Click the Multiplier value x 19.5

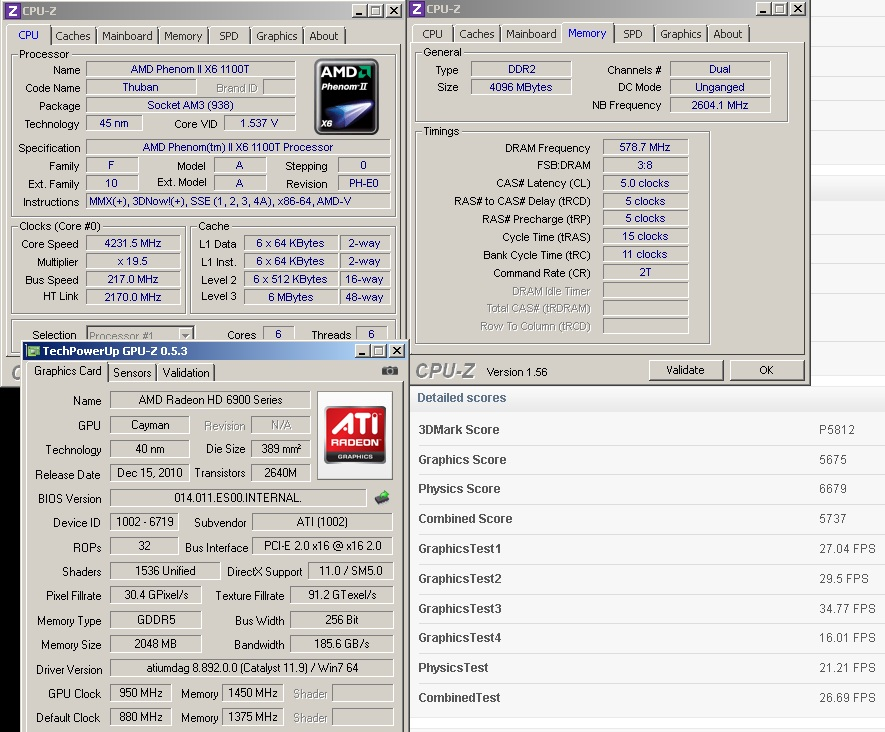tap(133, 261)
